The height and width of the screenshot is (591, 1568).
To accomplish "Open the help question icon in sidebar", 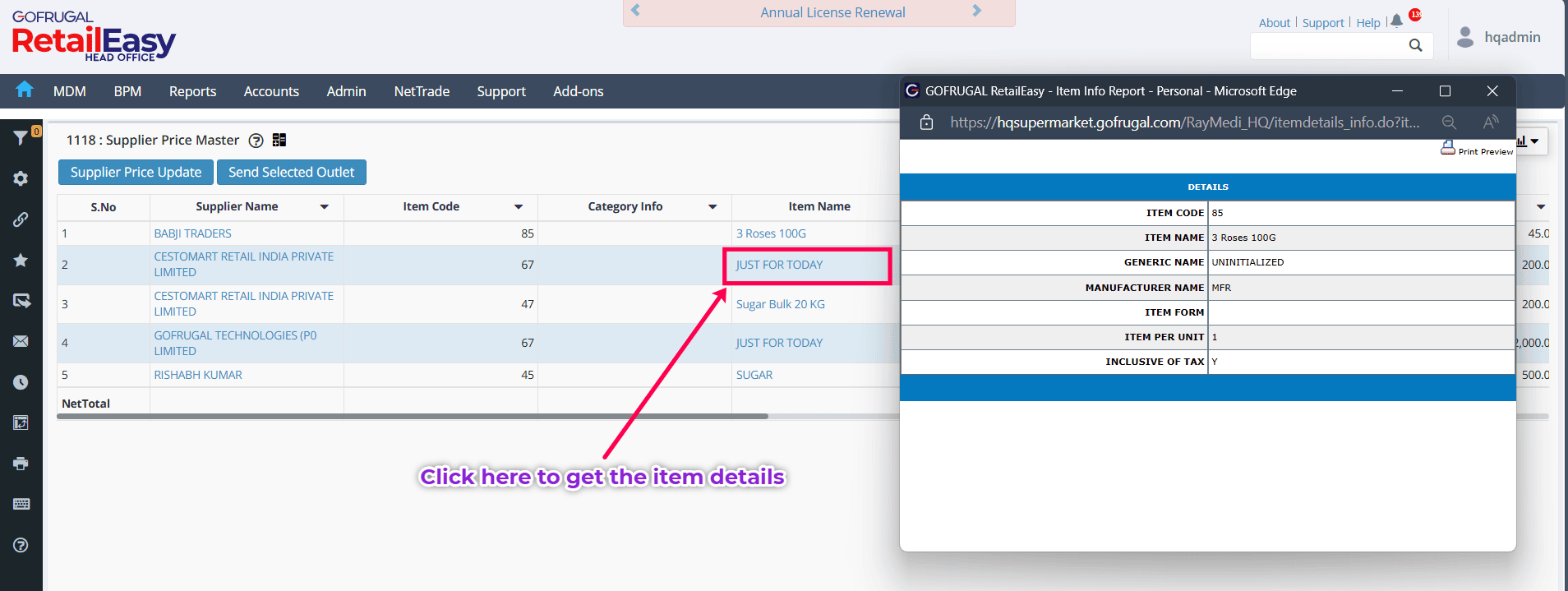I will (x=21, y=545).
